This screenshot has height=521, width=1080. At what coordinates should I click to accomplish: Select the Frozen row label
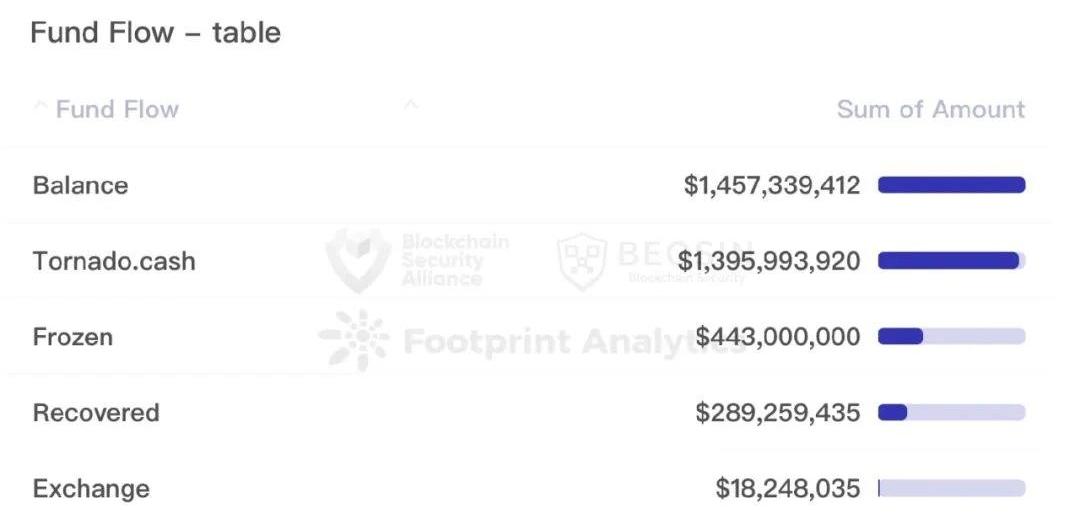pyautogui.click(x=72, y=337)
